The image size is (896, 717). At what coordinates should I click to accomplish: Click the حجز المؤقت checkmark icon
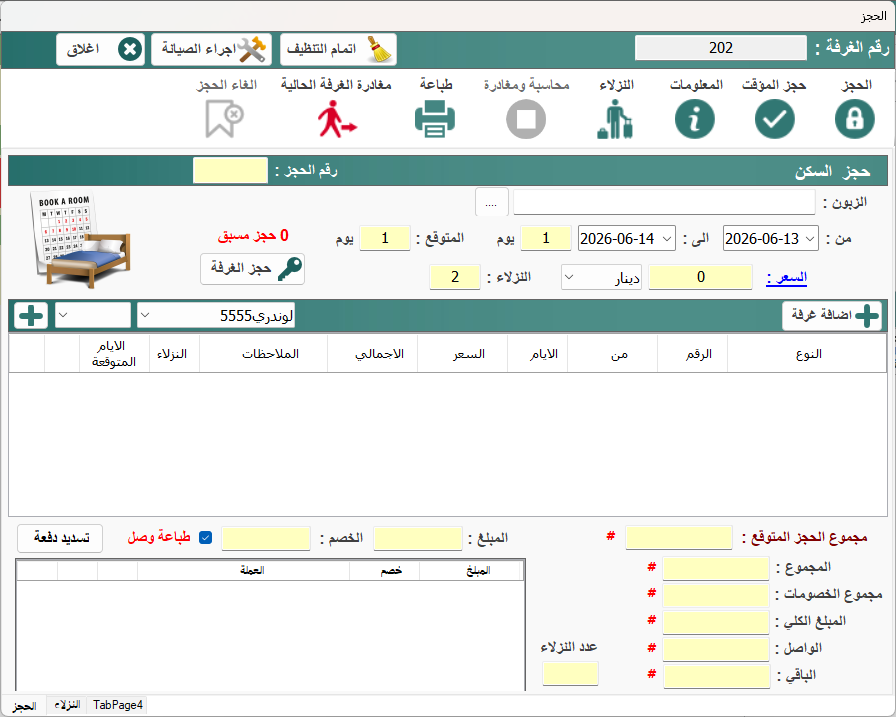[x=774, y=119]
